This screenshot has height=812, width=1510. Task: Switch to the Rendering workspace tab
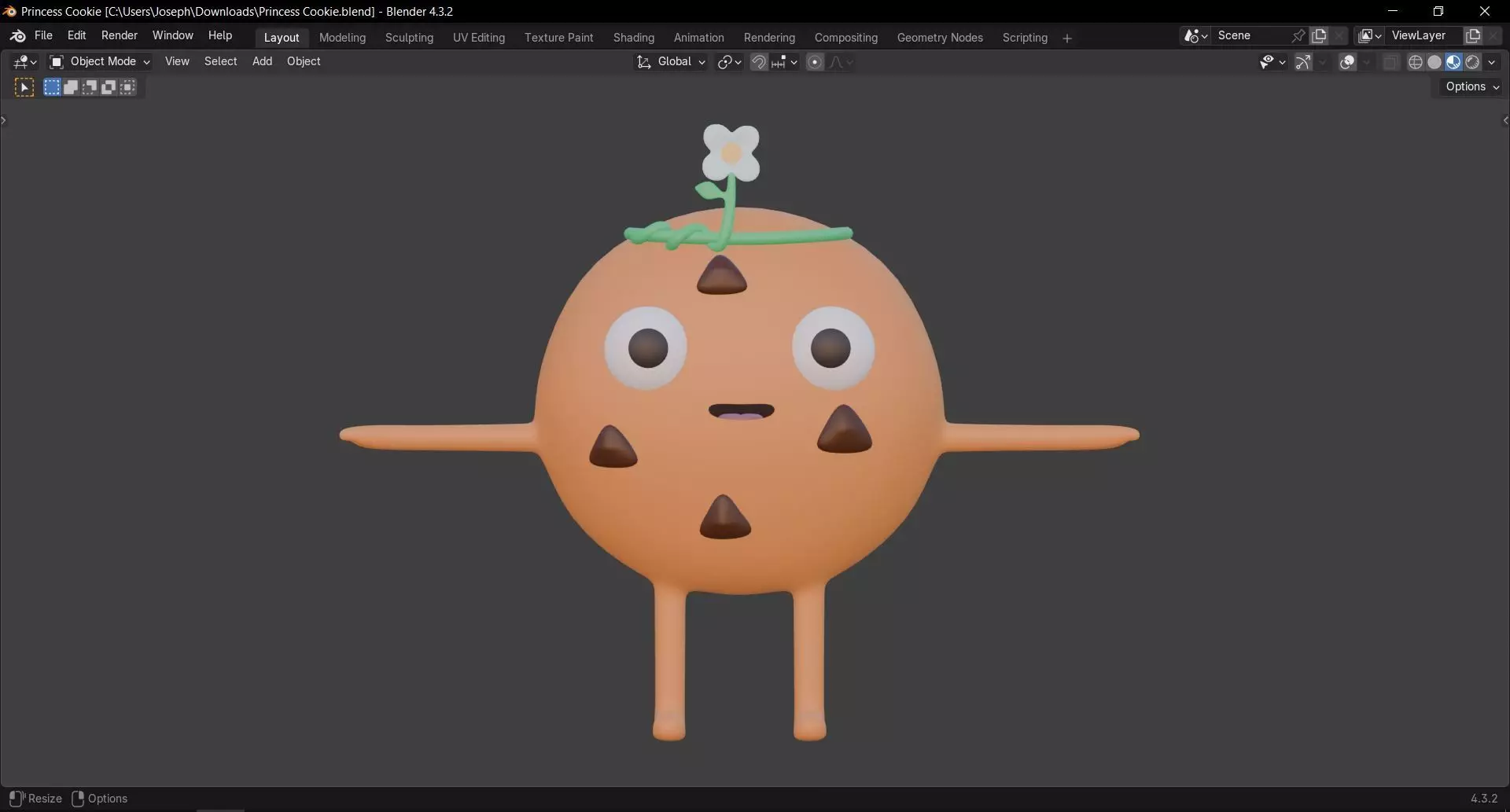point(768,38)
